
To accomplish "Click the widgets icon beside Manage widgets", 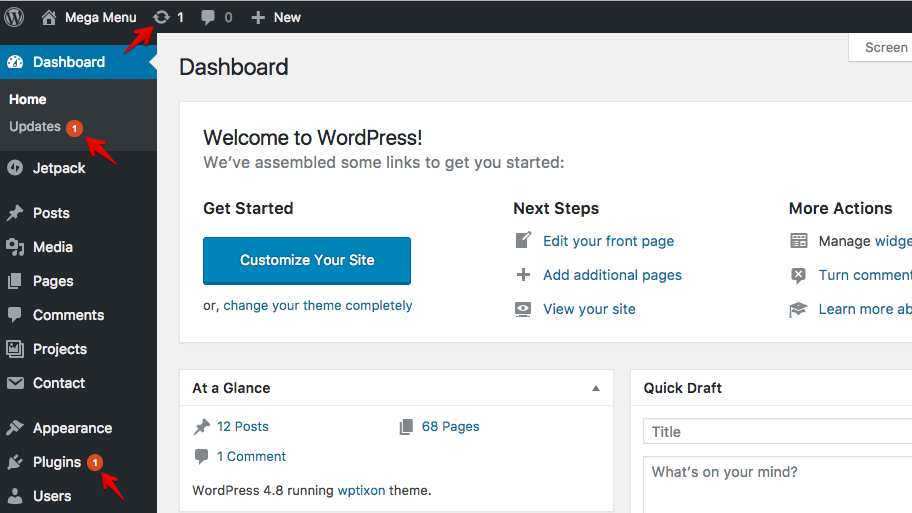I will coord(799,241).
